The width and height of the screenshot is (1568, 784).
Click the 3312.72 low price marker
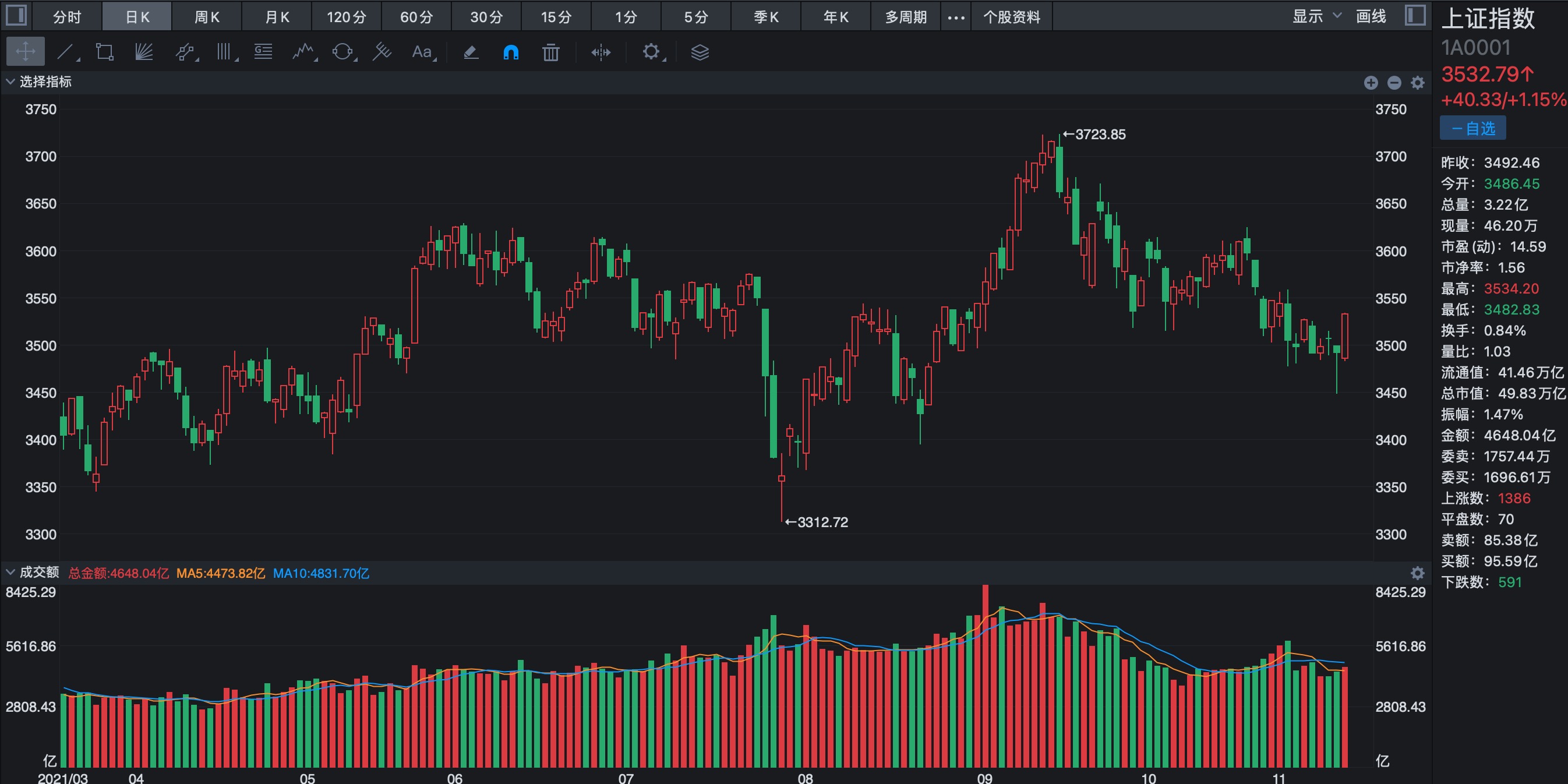pyautogui.click(x=816, y=522)
